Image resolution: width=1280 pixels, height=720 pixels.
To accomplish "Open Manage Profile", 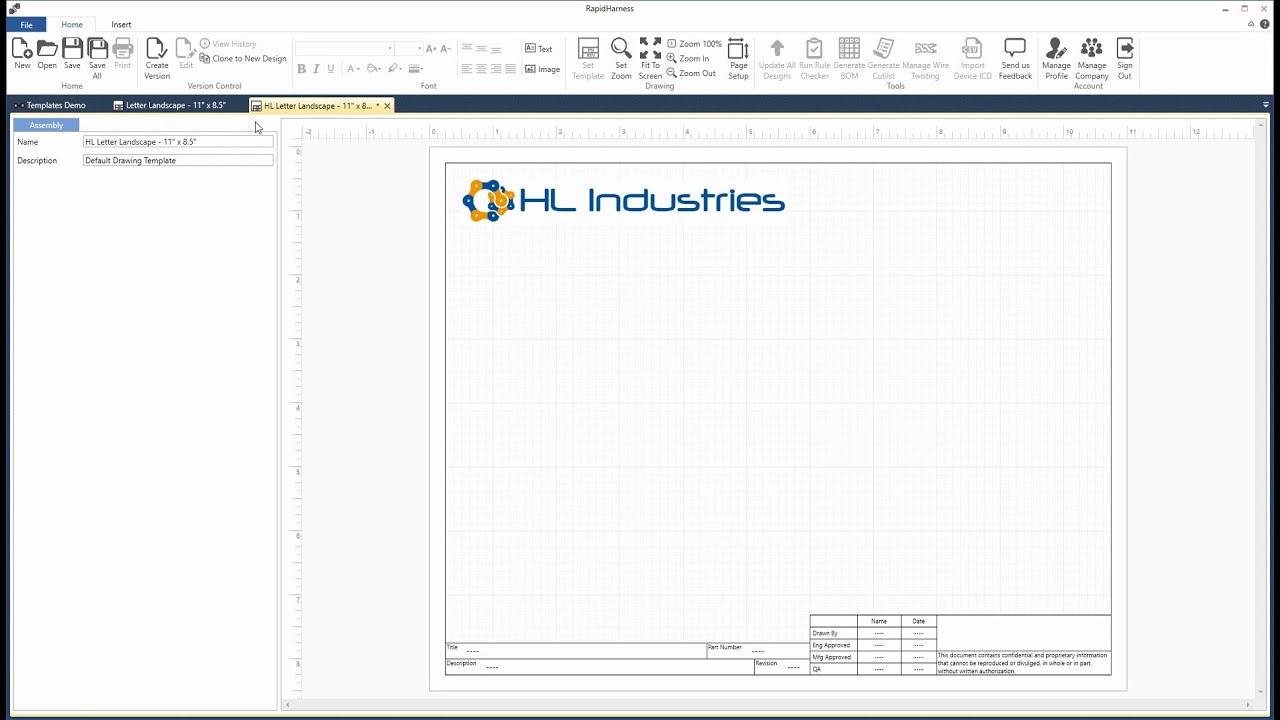I will tap(1056, 58).
